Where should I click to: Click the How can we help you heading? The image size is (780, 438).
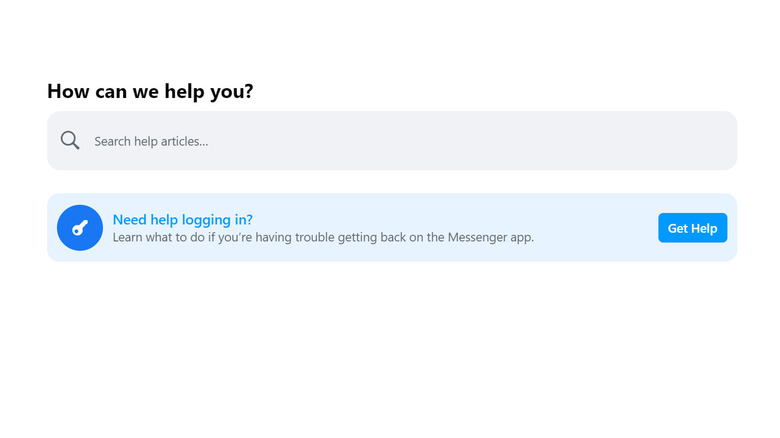[150, 91]
